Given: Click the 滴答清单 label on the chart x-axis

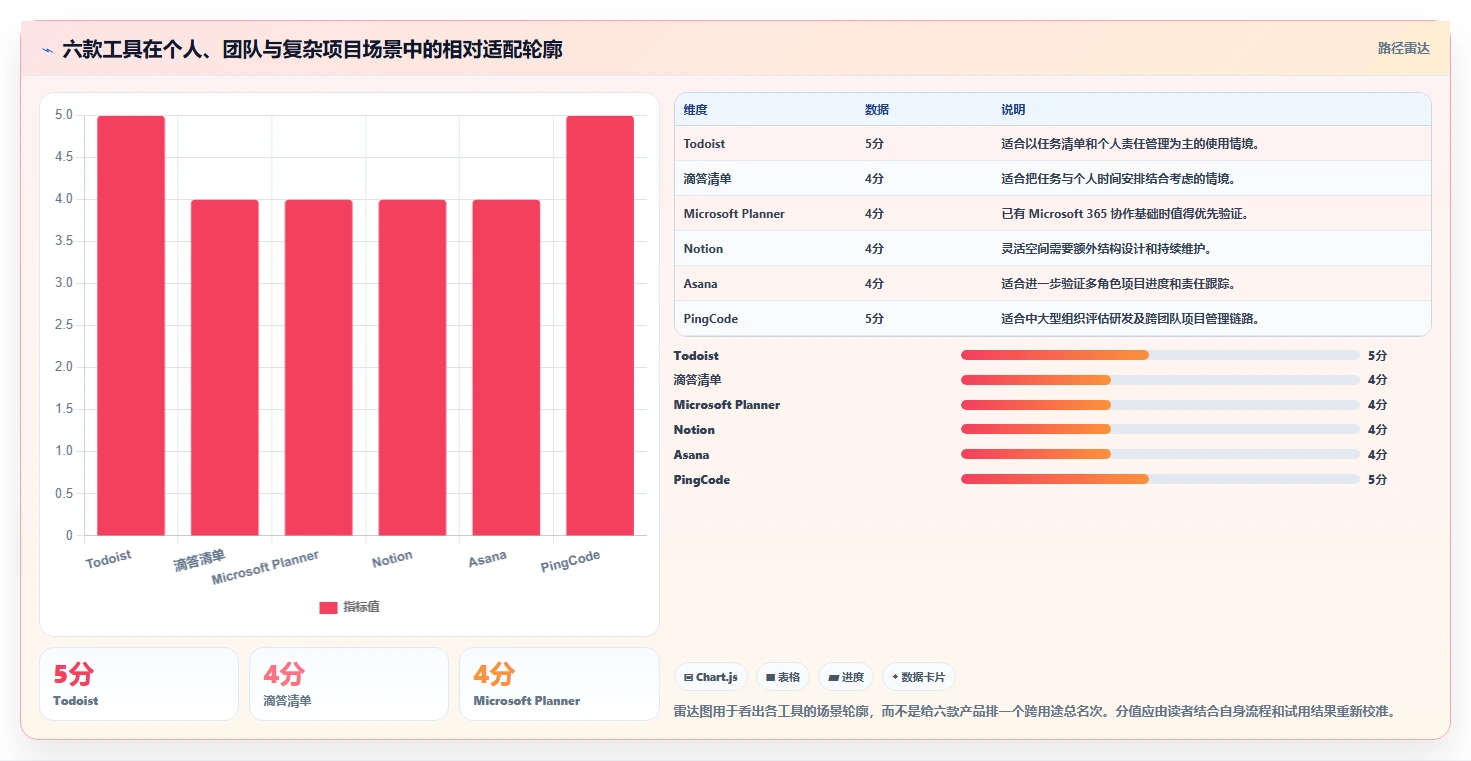Looking at the screenshot, I should pos(199,560).
